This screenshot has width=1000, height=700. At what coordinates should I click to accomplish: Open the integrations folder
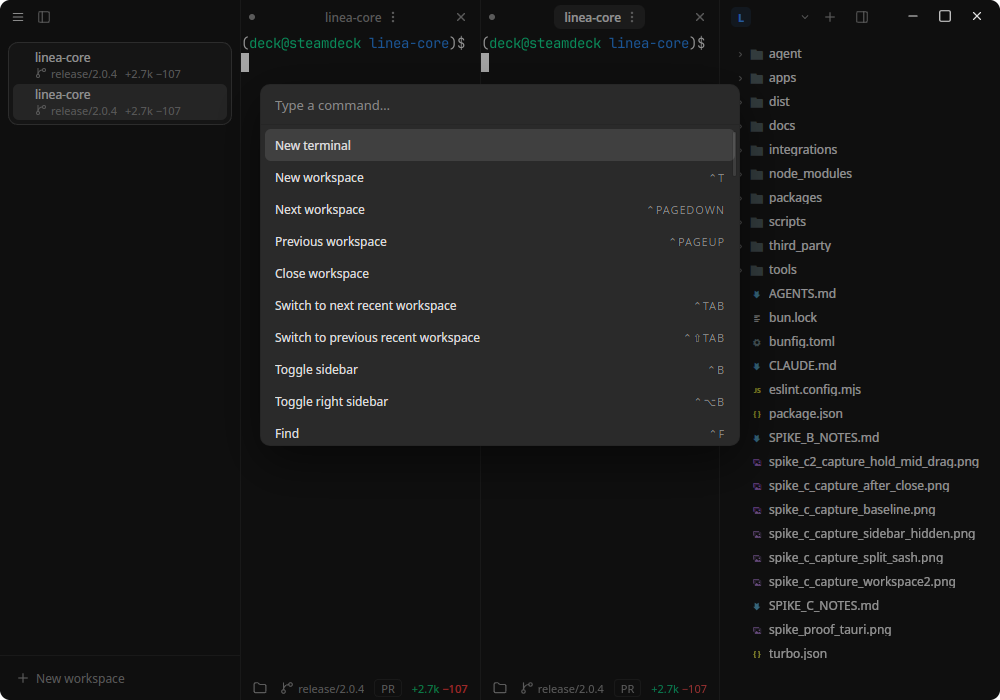802,149
